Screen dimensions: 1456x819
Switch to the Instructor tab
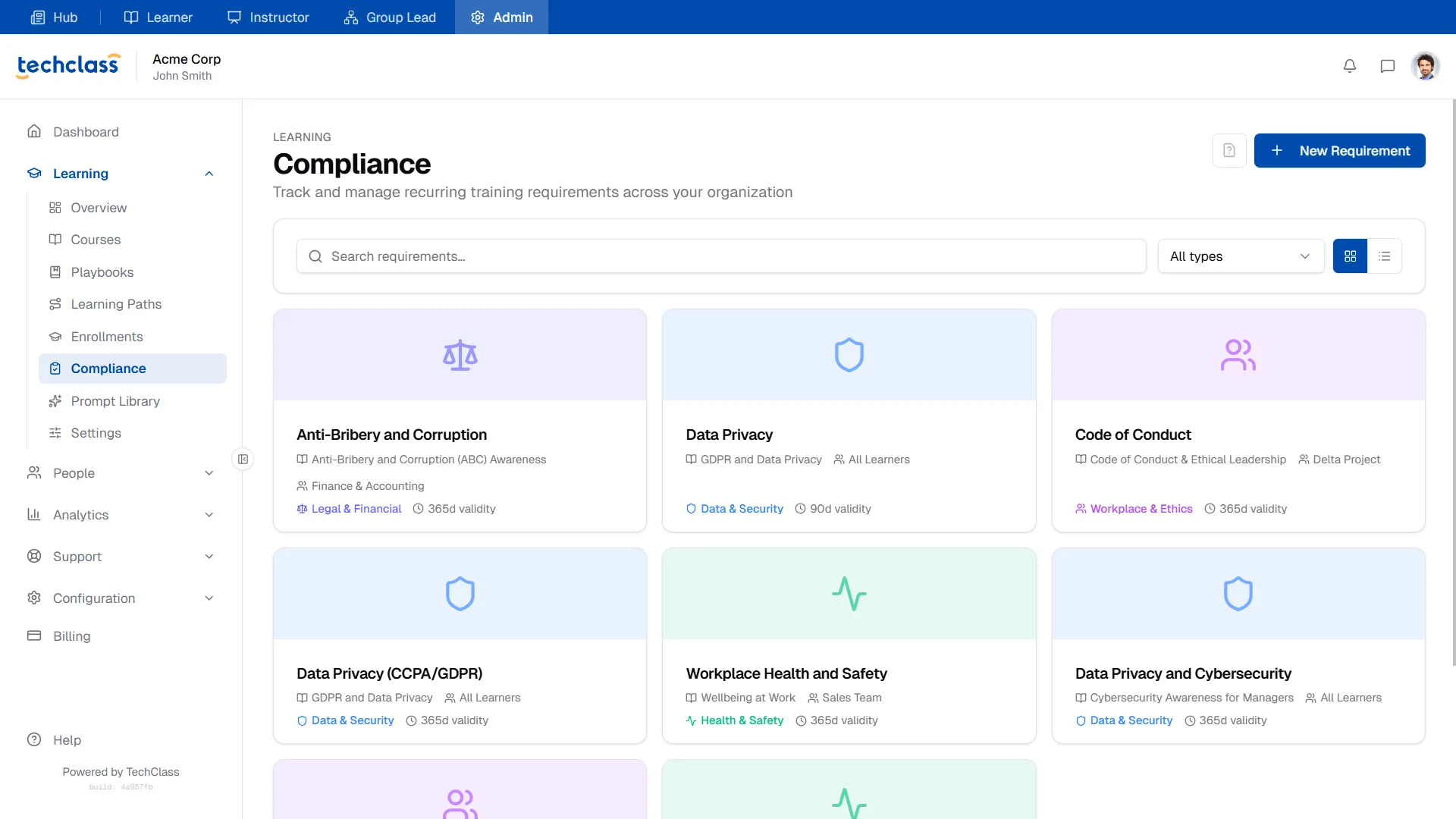point(268,17)
